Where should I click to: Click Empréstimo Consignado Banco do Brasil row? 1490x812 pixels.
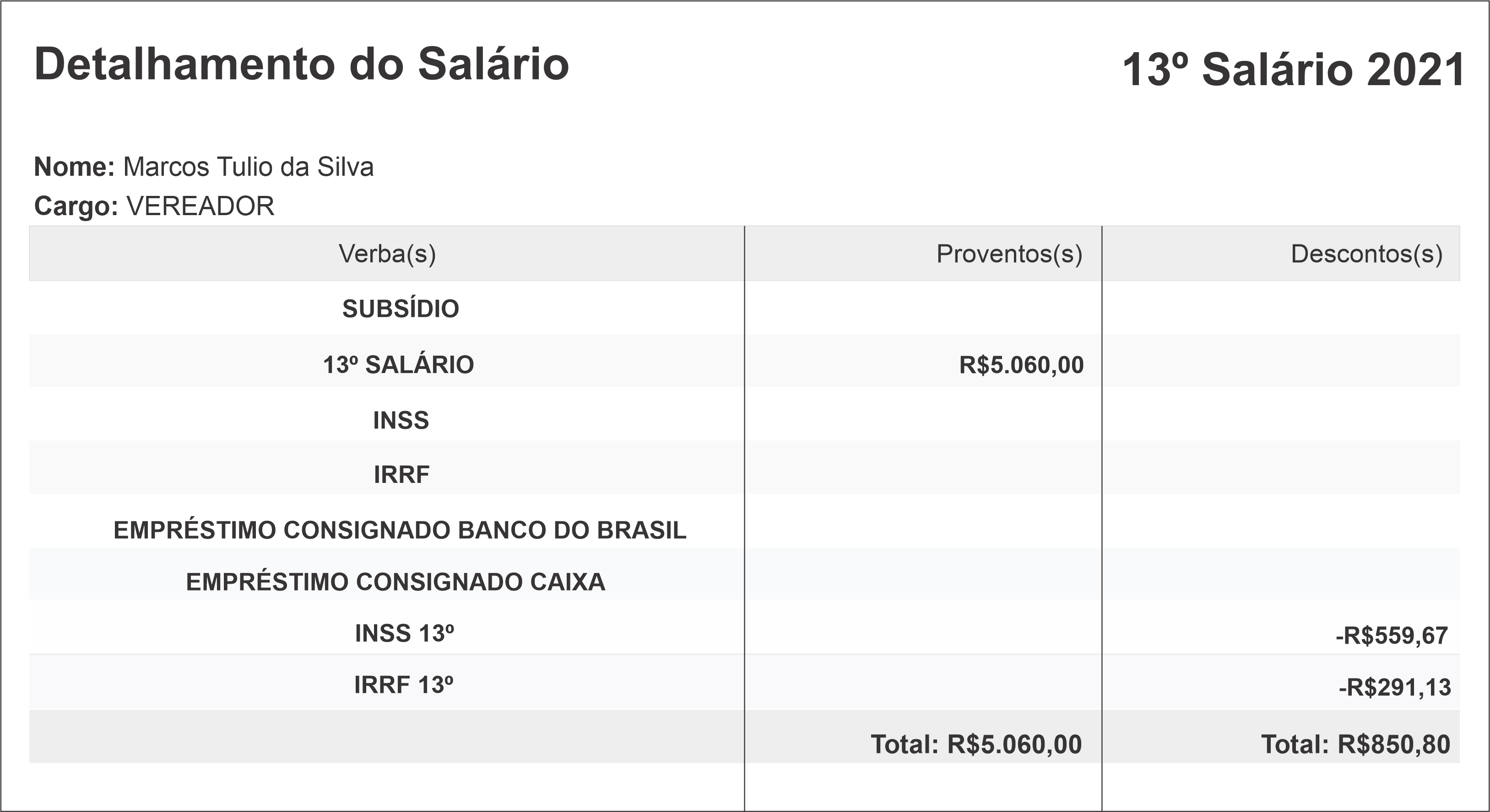pyautogui.click(x=400, y=531)
